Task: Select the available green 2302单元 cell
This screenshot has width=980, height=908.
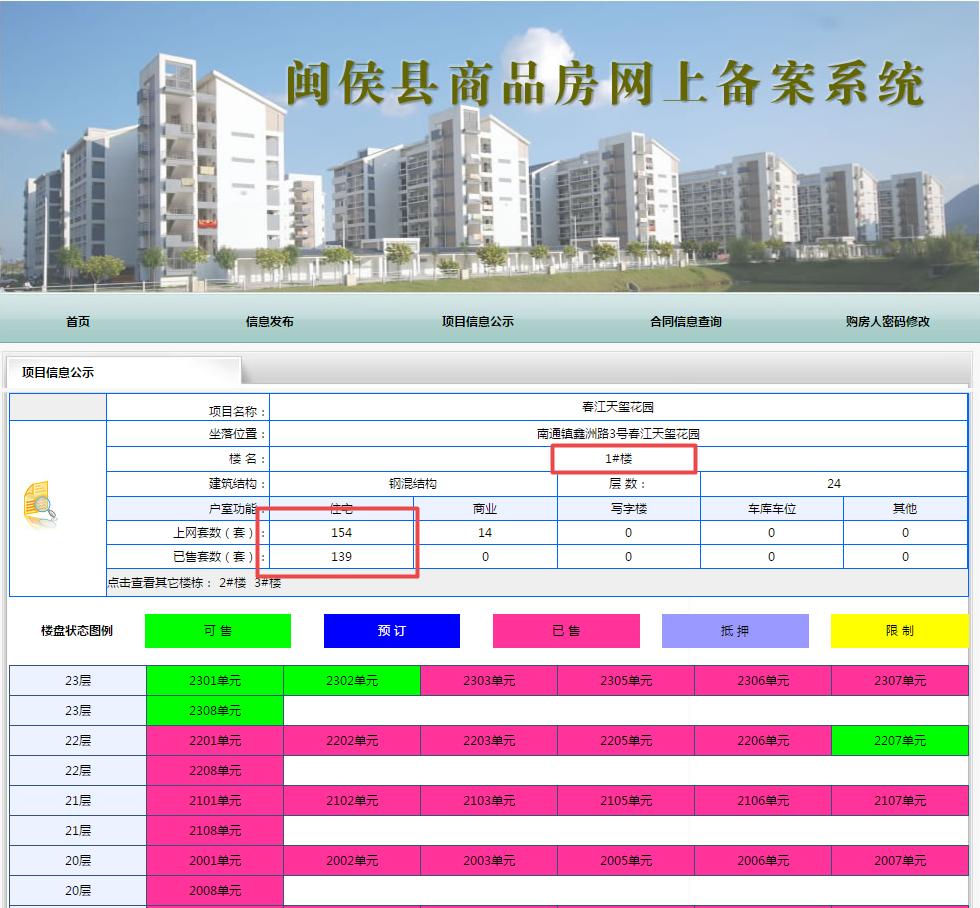Action: (352, 680)
